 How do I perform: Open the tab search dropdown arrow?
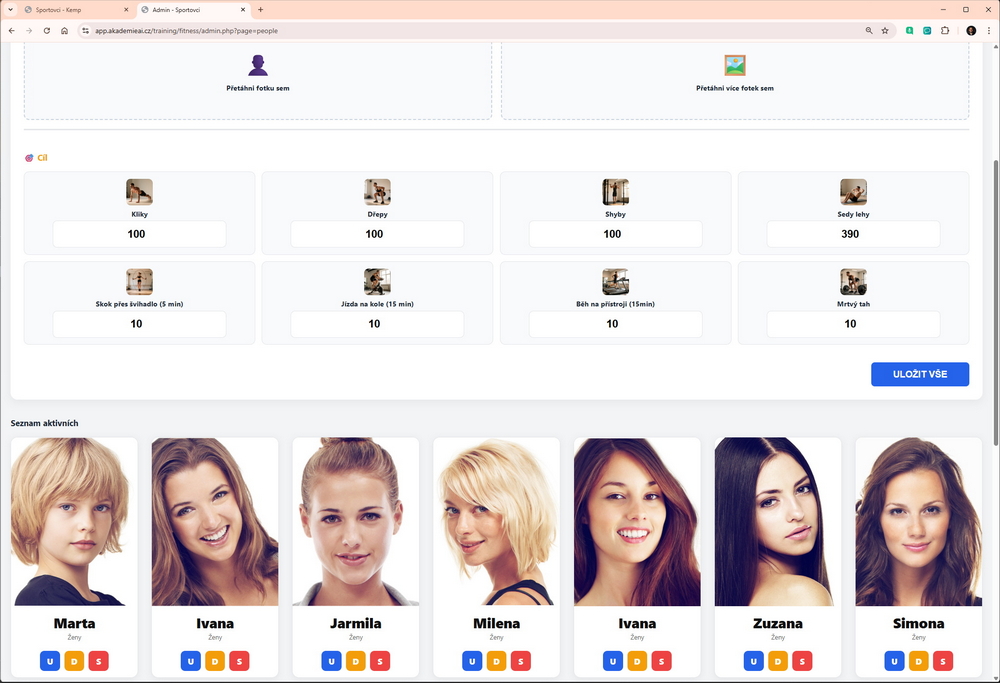coord(10,9)
